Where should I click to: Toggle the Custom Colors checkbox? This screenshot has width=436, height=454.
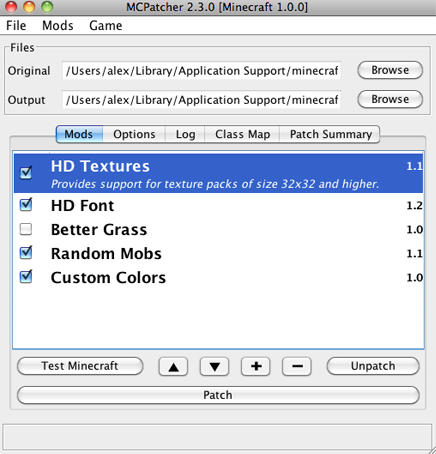pyautogui.click(x=26, y=277)
